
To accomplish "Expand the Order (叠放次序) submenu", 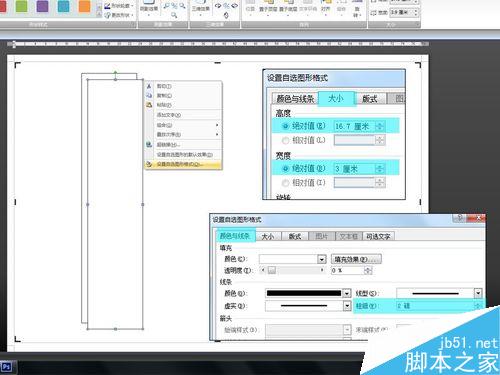I will point(184,134).
